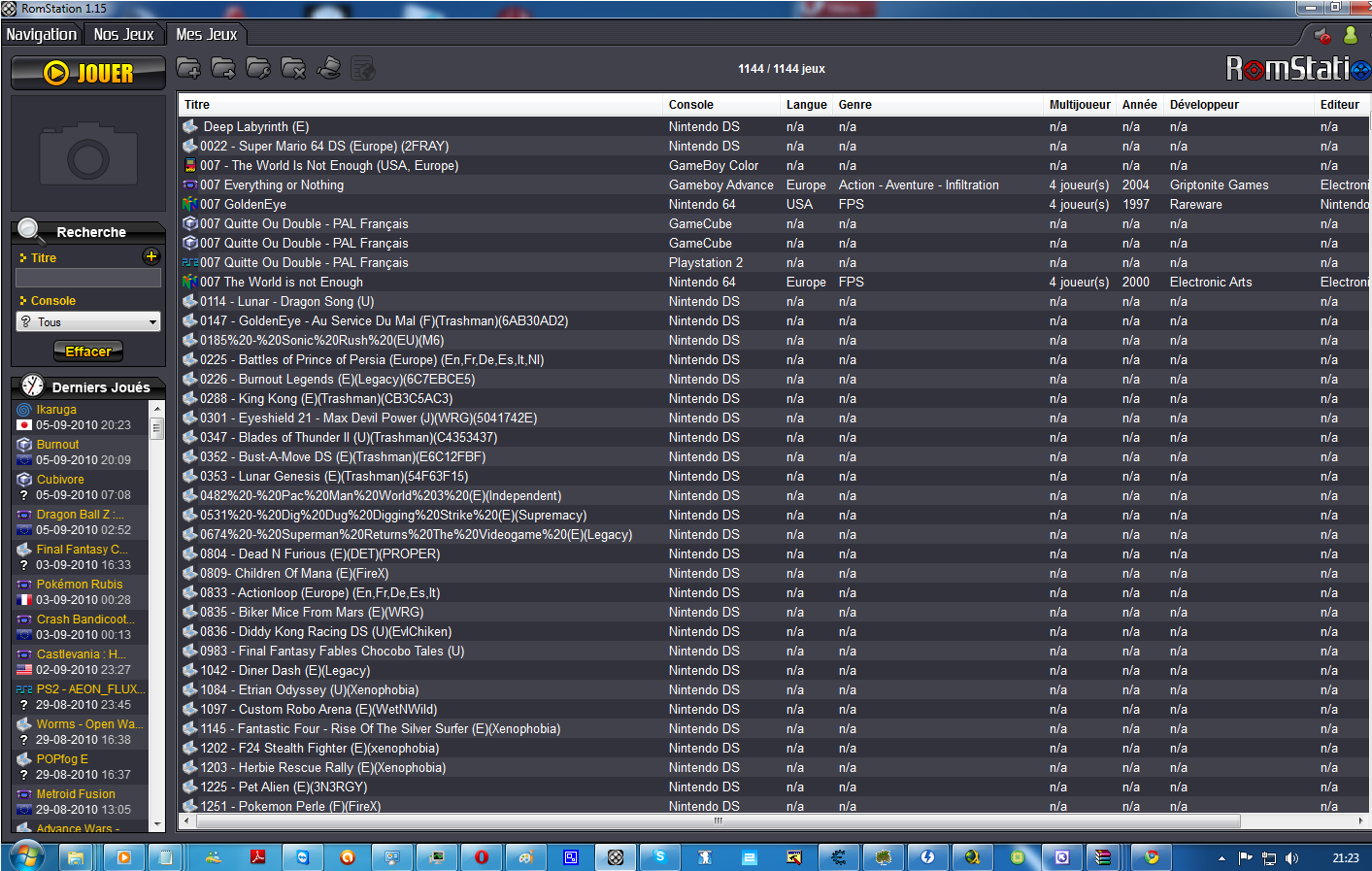Select 0836 - Diddy Kong Racing DS row
The image size is (1372, 871).
pos(773,631)
